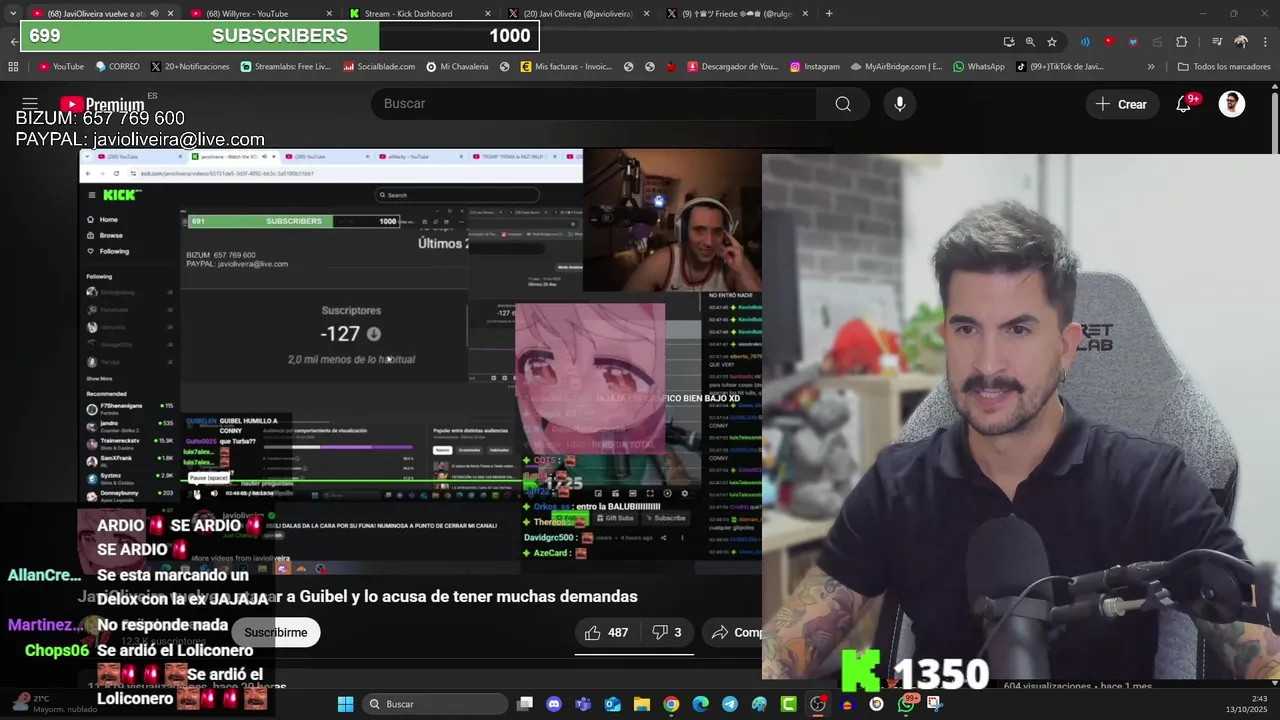
Task: Open the 20+ Notificaciones bookmark
Action: (x=190, y=67)
